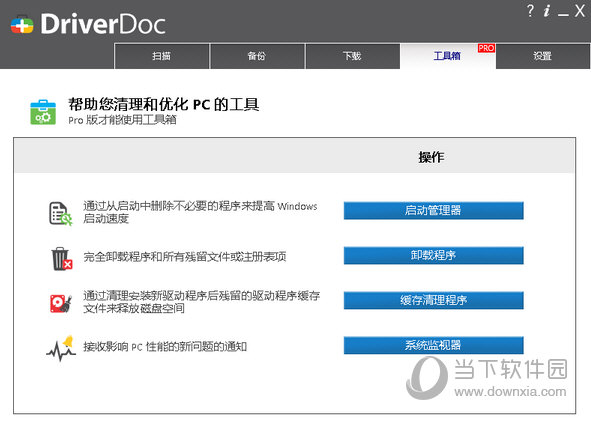Screen dimensions: 591x421
Task: Close the DriverDoc window
Action: pyautogui.click(x=580, y=11)
